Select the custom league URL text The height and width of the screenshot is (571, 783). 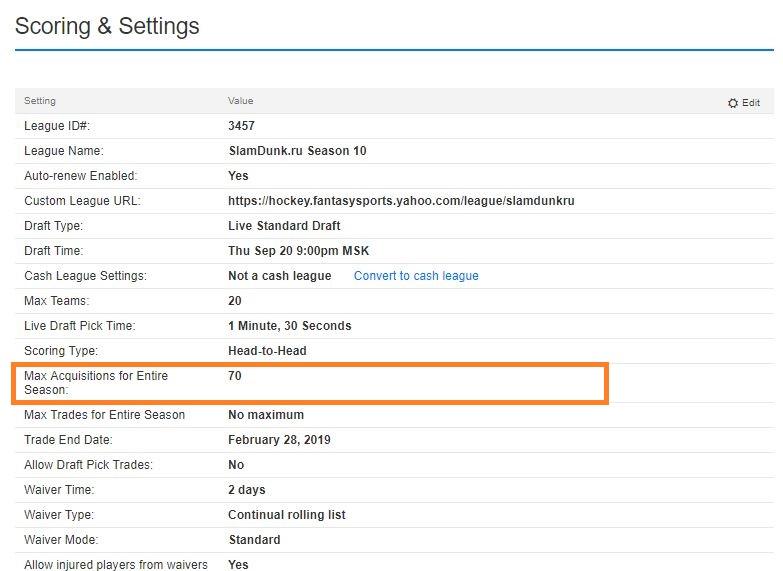point(401,201)
